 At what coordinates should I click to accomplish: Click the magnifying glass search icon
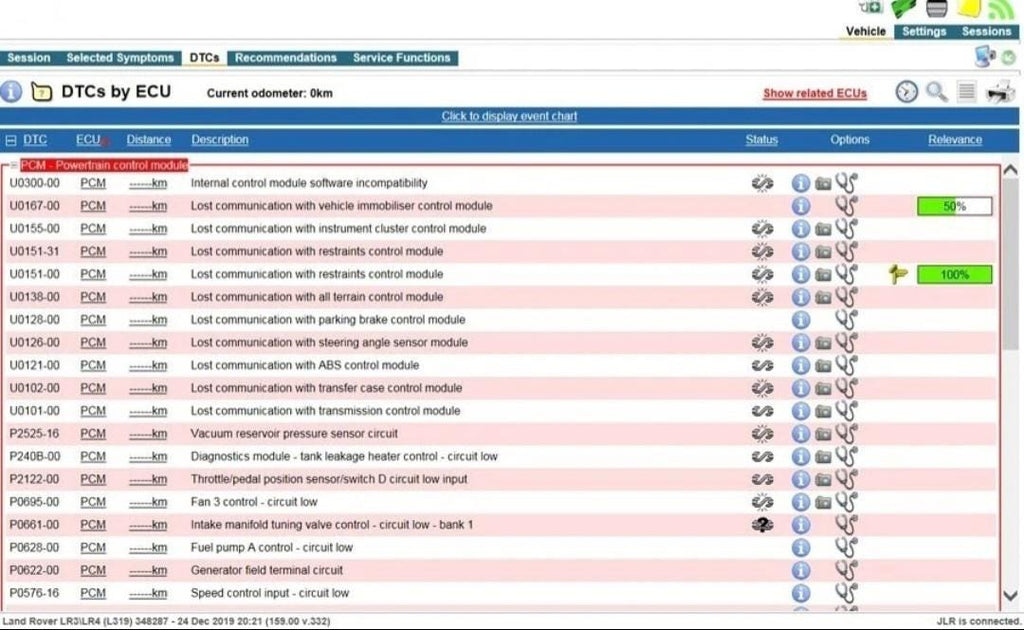point(936,92)
